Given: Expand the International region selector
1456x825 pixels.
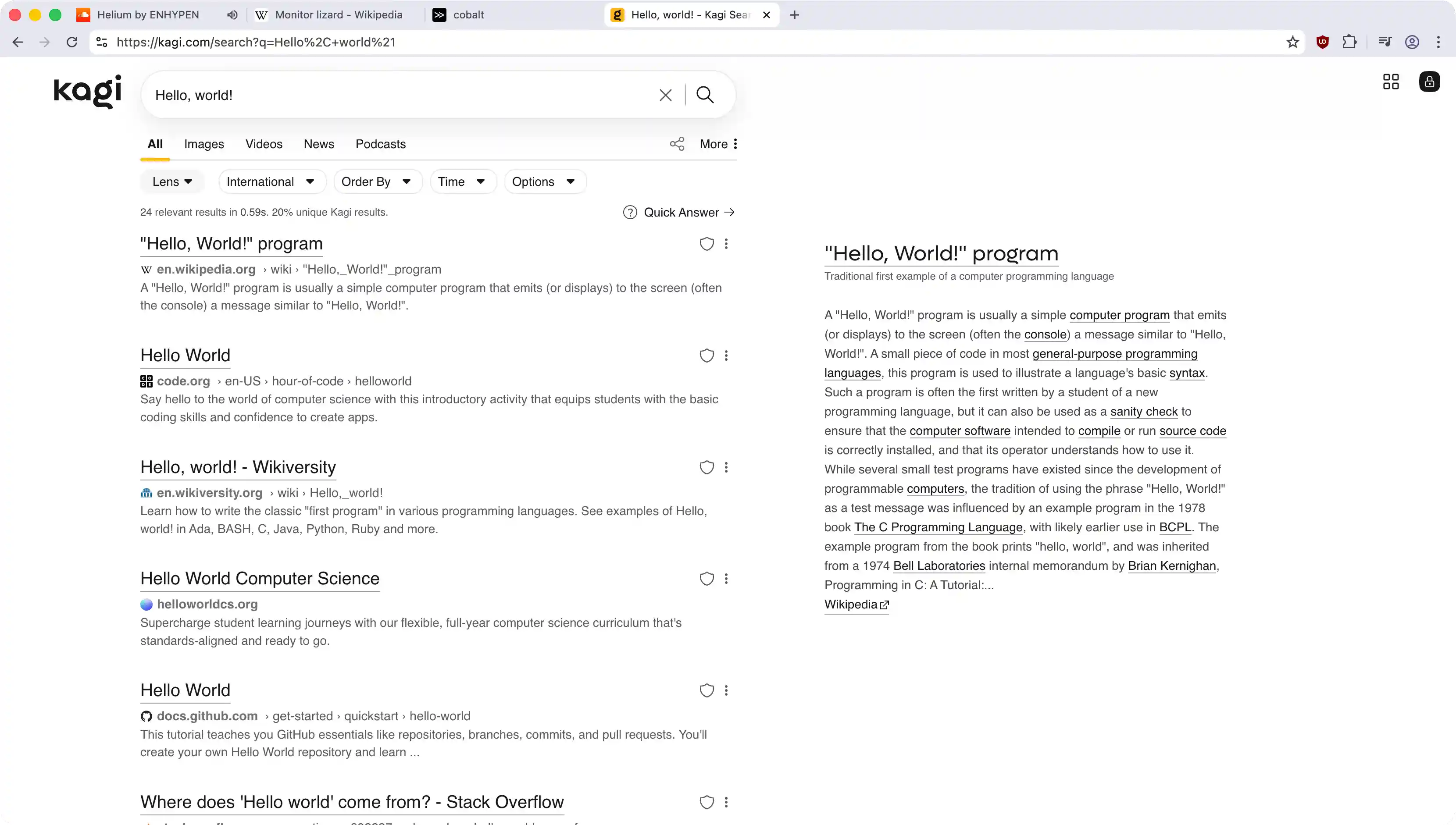Looking at the screenshot, I should [x=271, y=181].
